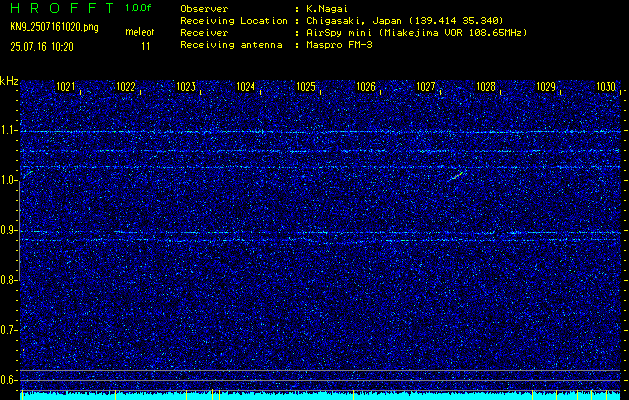Click the Receiving antenna field label
The height and width of the screenshot is (400, 629).
231,45
